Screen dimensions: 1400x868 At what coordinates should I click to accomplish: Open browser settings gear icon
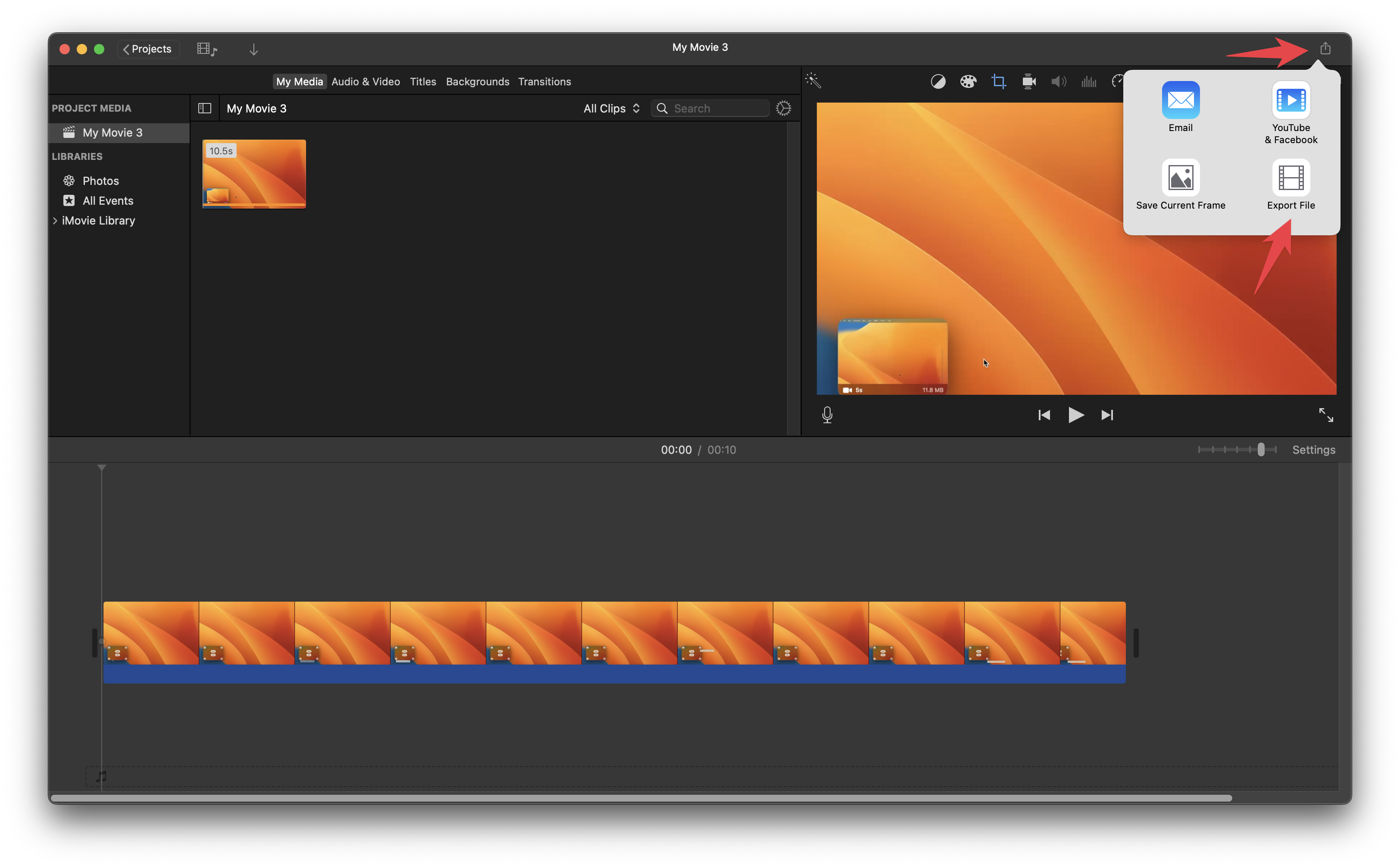[x=783, y=108]
